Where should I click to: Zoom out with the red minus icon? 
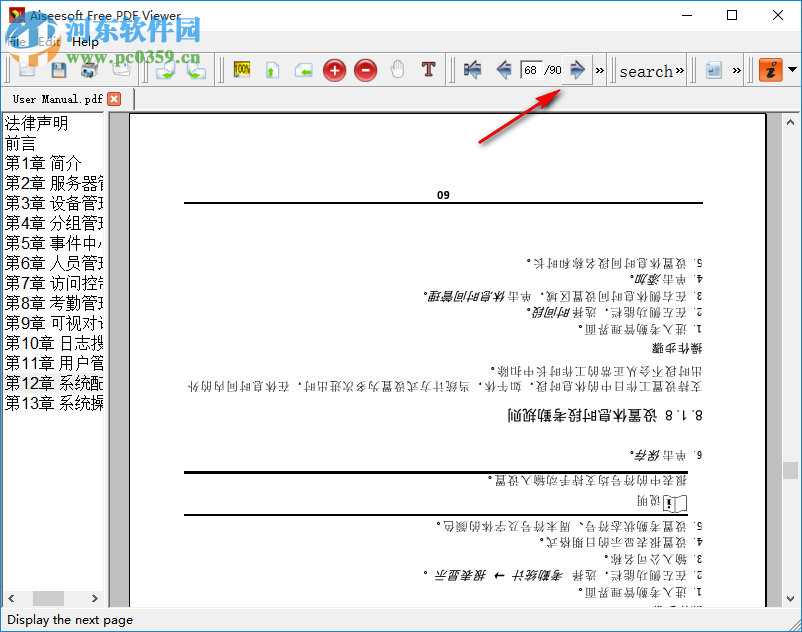click(364, 70)
